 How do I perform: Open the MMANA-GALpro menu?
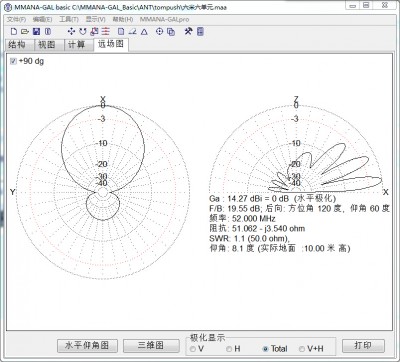[164, 19]
